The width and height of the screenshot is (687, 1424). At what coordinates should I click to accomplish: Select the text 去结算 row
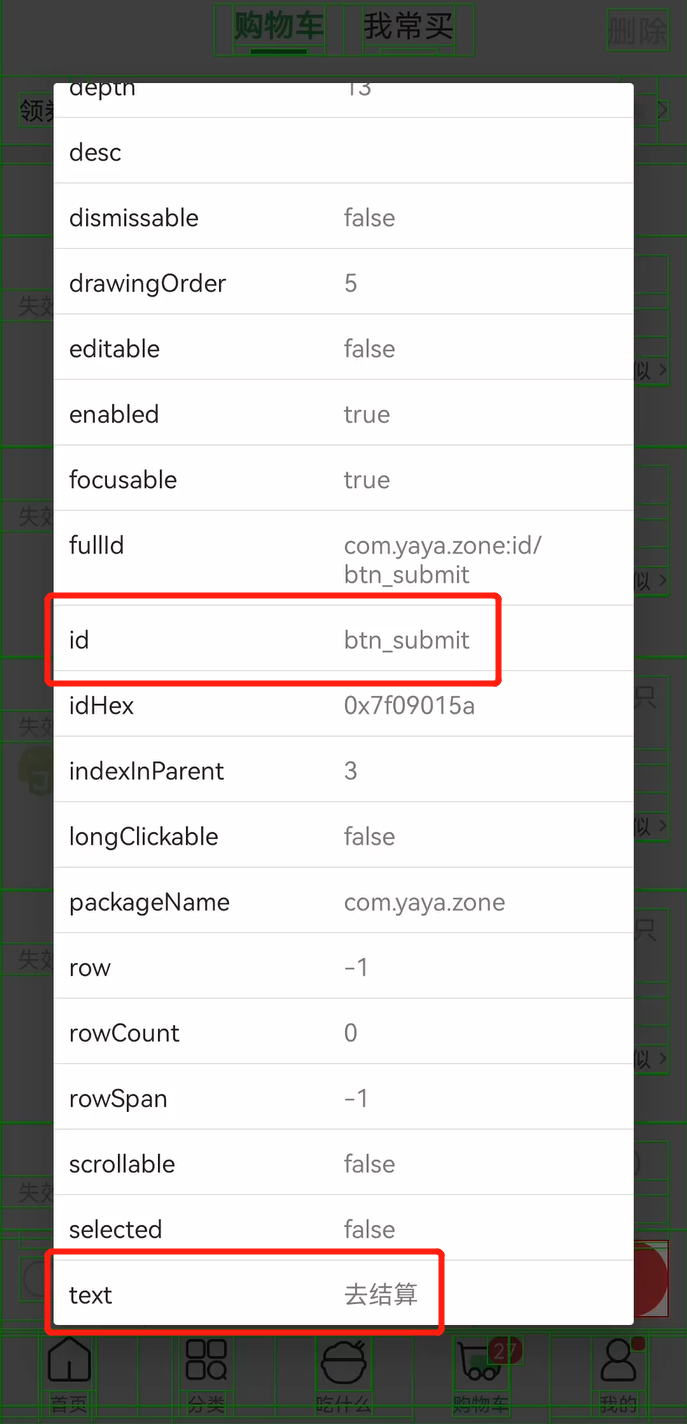point(343,1294)
